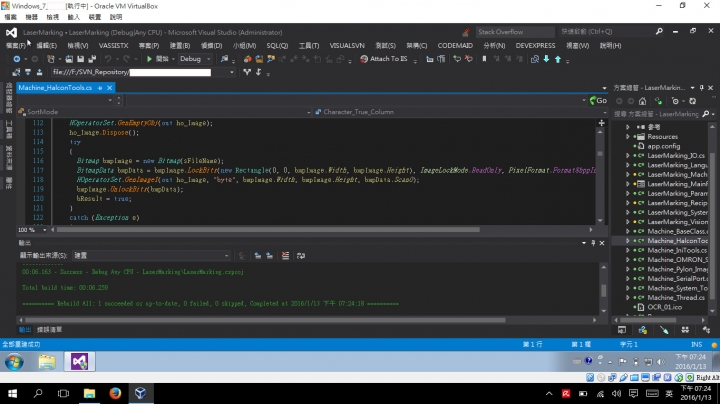Pin the Machine_HalconTools.cs tab
Image resolution: width=720 pixels, height=404 pixels.
pos(100,88)
